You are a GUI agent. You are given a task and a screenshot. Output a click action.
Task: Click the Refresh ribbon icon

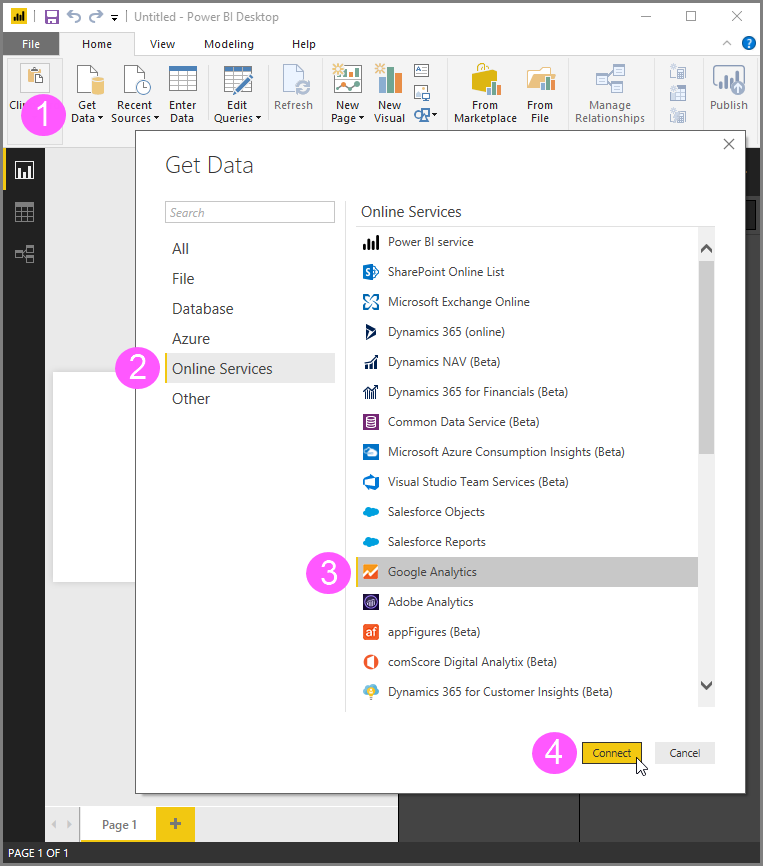click(x=294, y=79)
